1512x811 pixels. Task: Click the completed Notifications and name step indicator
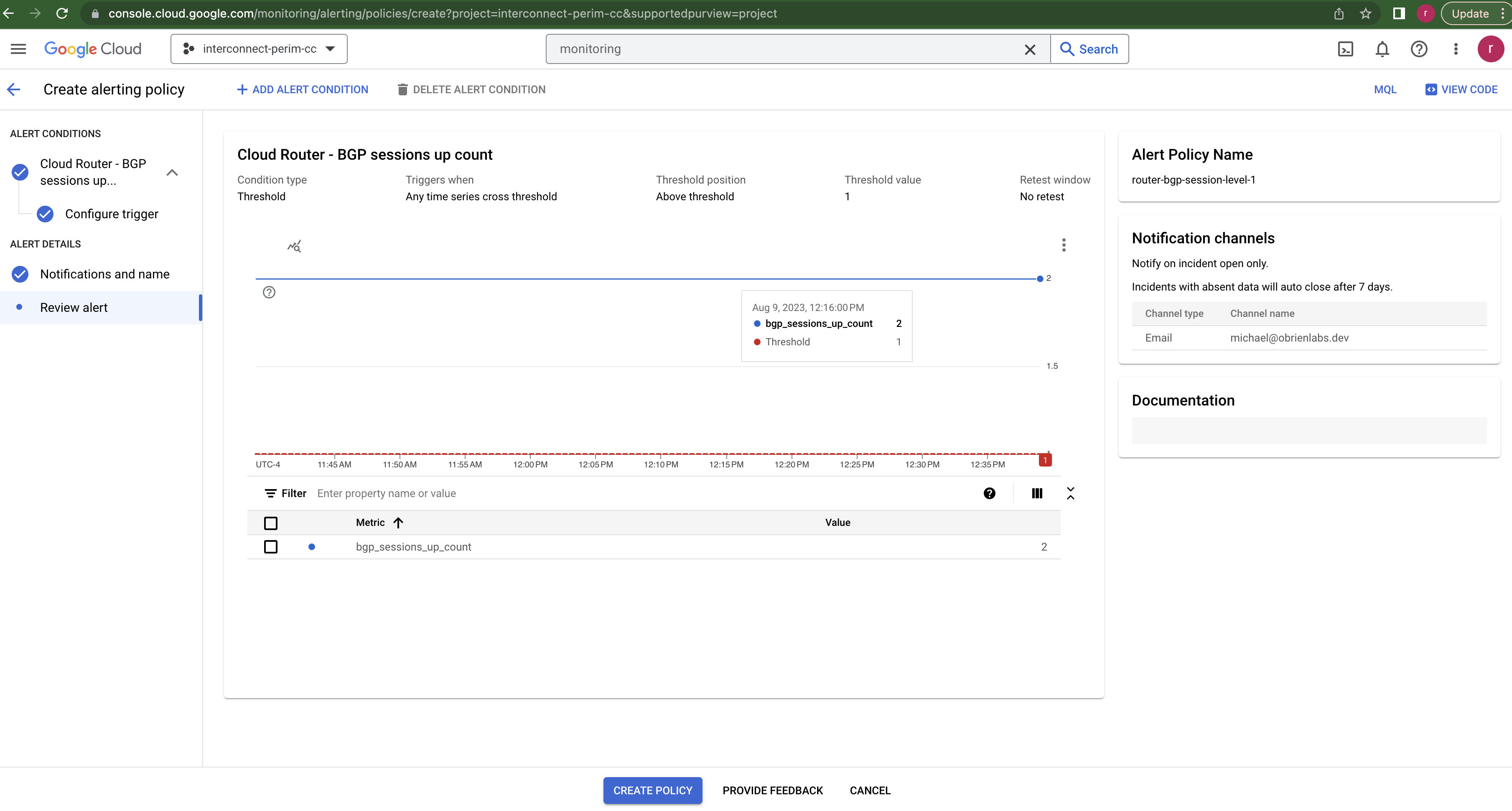(x=19, y=274)
